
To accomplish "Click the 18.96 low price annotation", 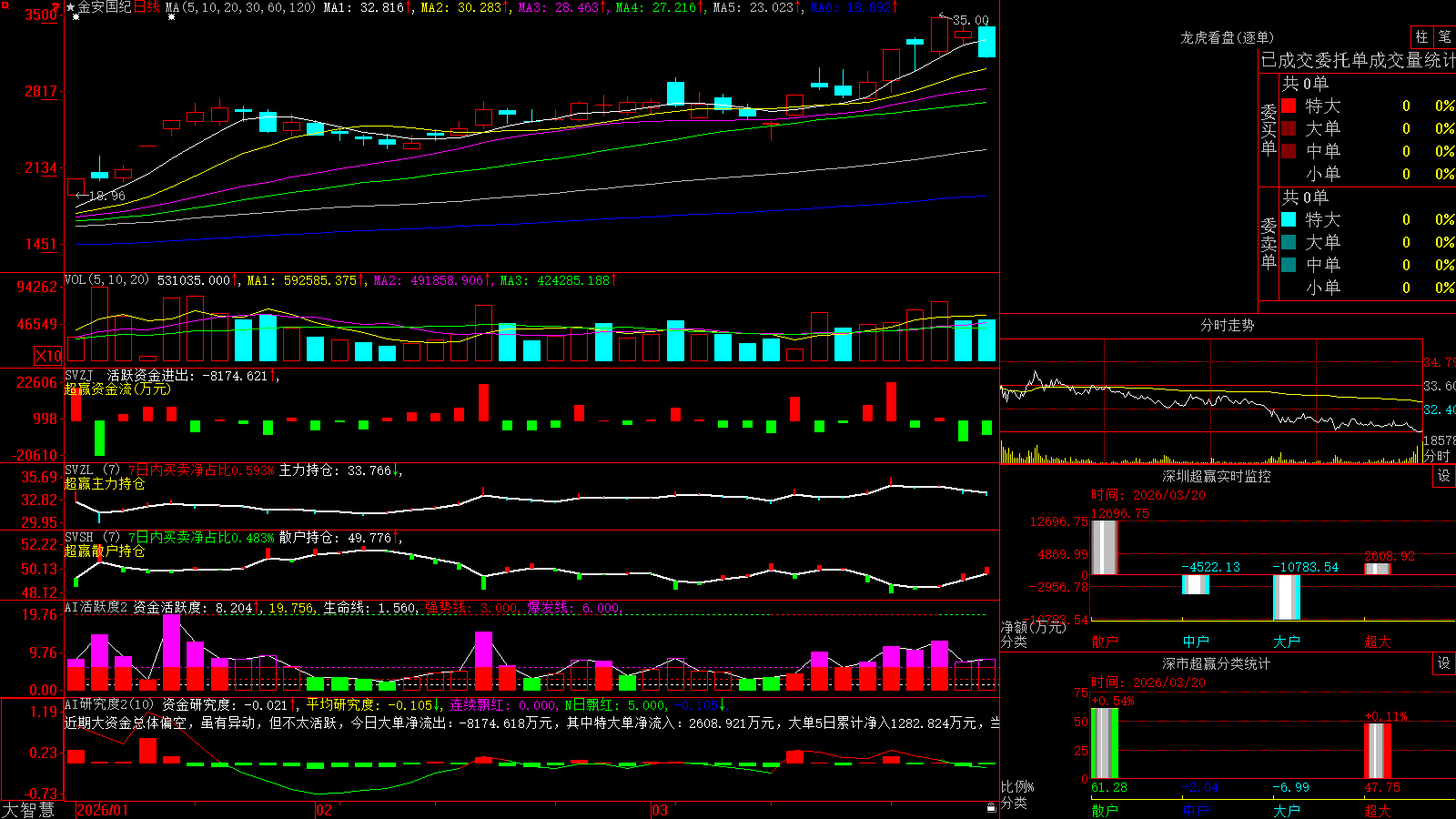I will pyautogui.click(x=107, y=196).
